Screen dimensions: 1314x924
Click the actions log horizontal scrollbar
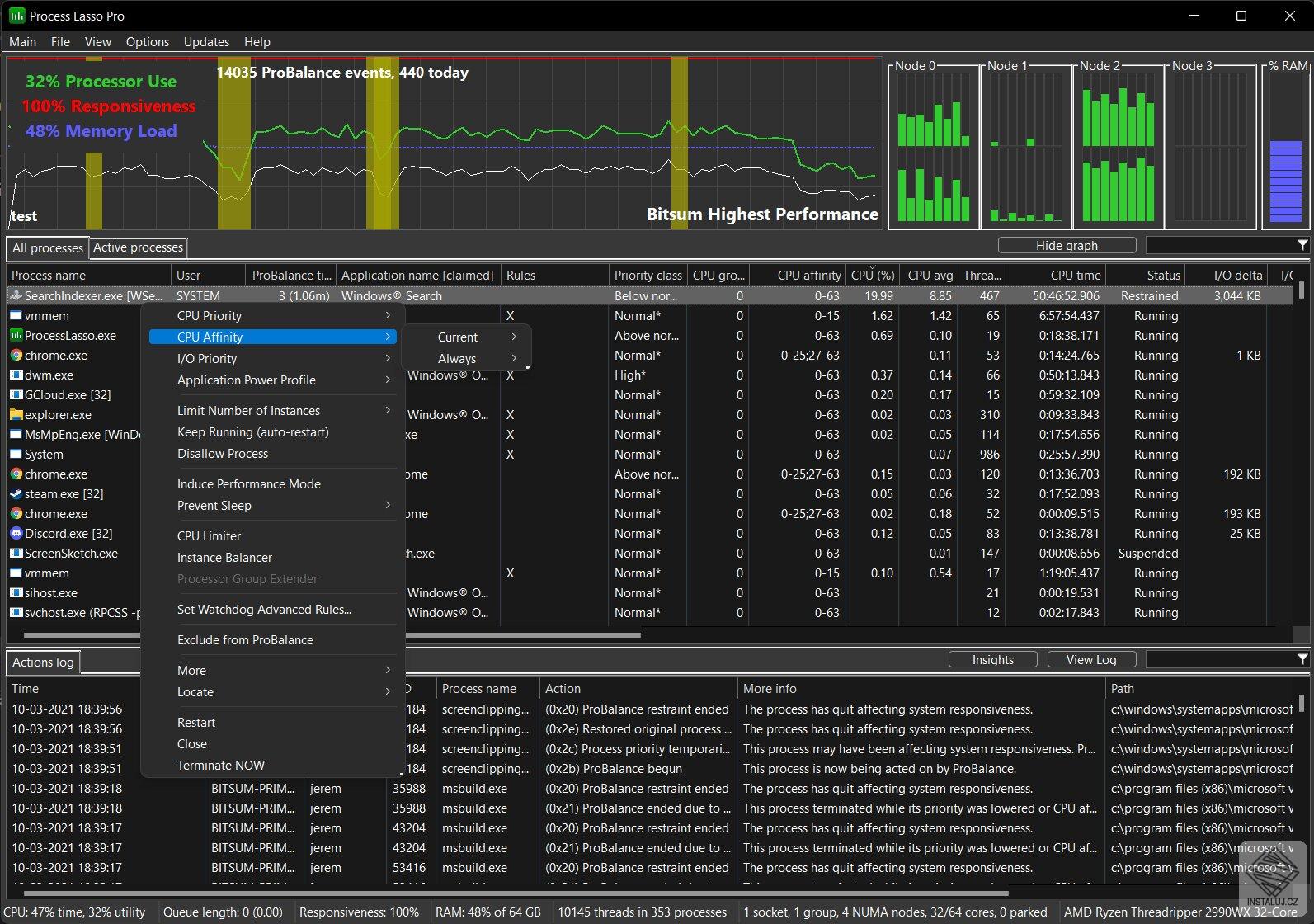pos(516,893)
